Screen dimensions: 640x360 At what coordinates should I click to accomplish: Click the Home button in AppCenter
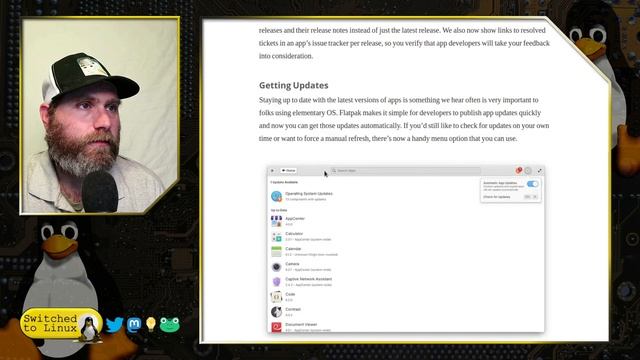(289, 171)
